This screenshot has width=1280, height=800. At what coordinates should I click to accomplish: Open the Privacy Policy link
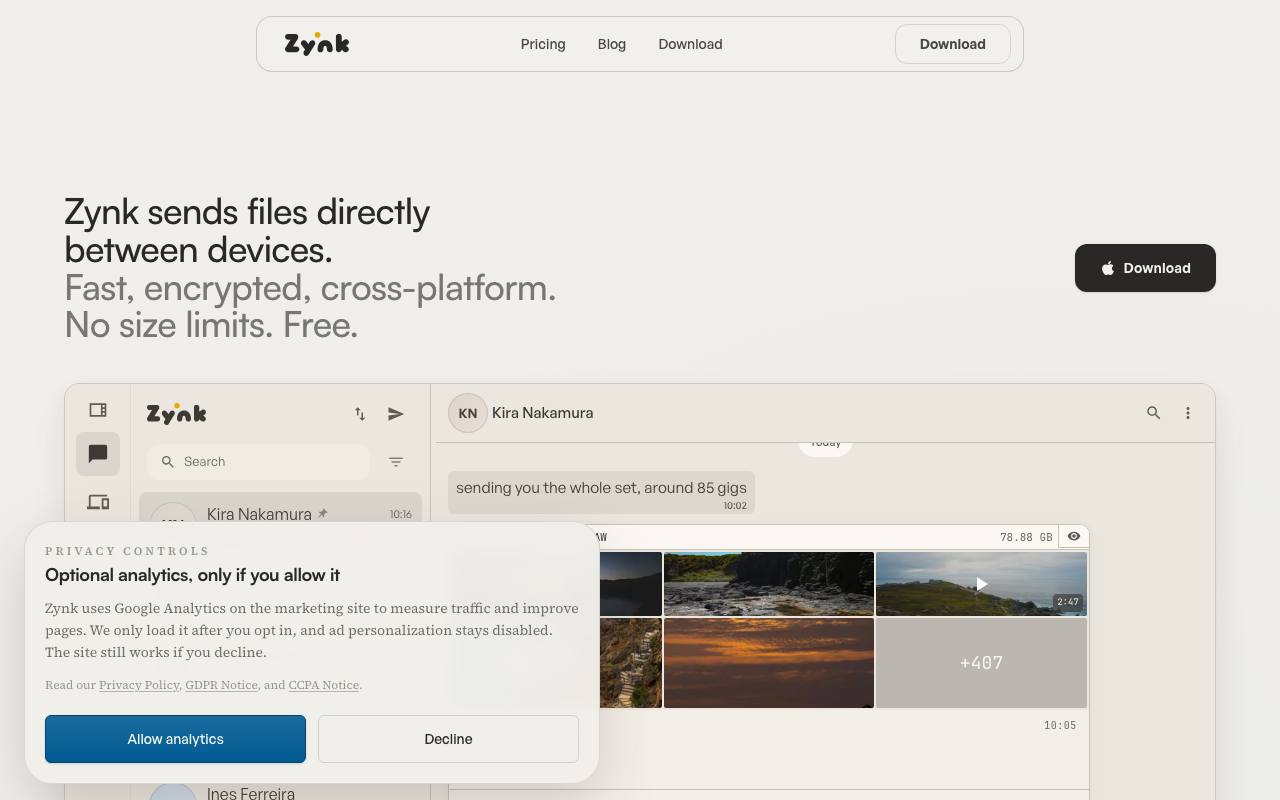[x=139, y=685]
